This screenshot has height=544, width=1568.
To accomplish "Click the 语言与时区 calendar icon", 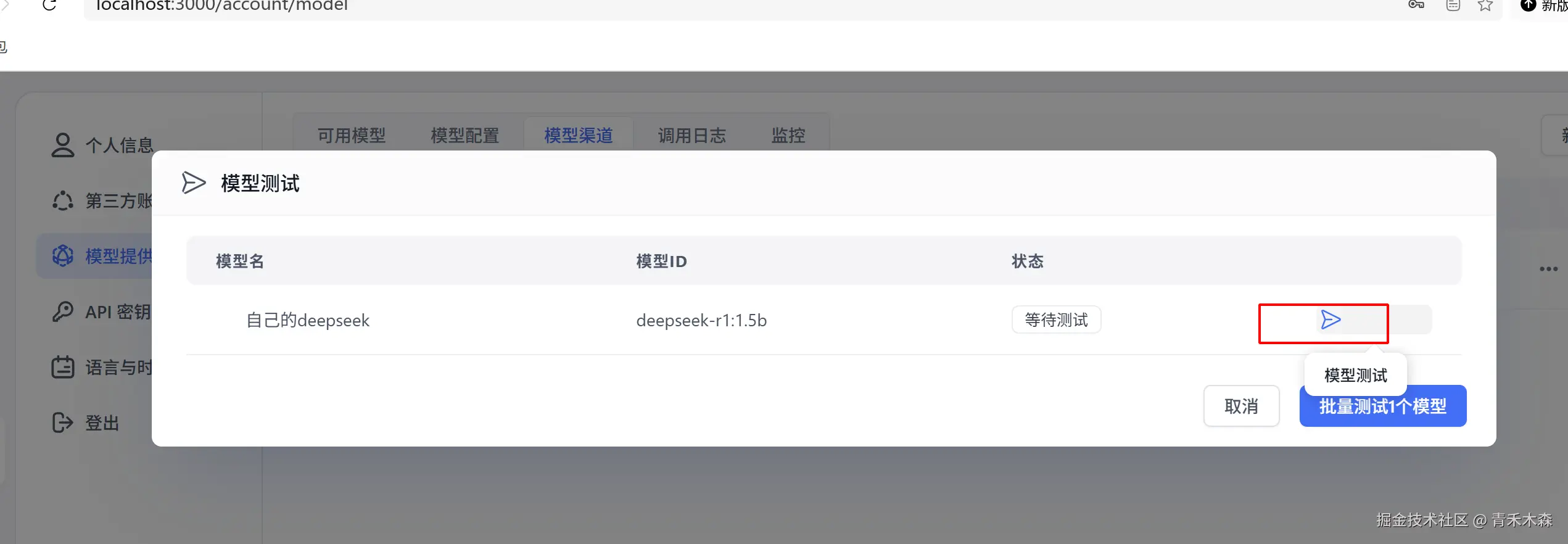I will pyautogui.click(x=63, y=367).
